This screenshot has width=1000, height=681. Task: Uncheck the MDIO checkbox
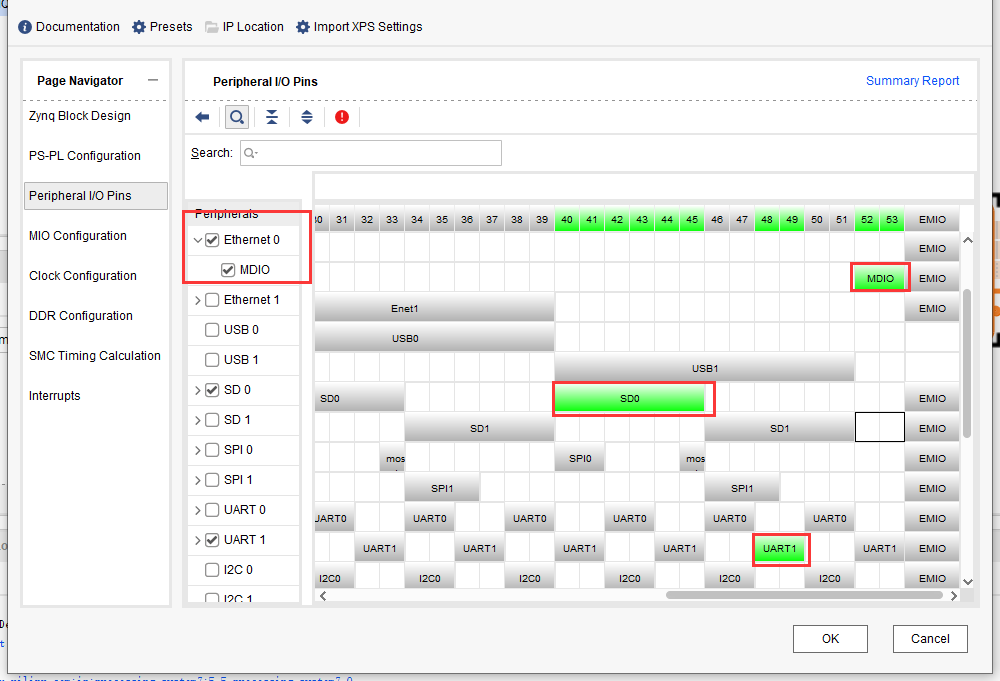[228, 270]
